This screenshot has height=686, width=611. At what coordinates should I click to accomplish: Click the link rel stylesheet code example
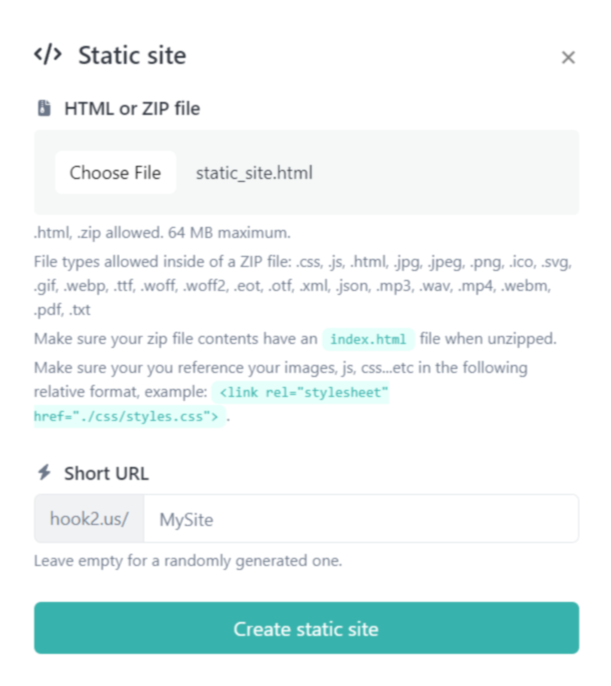pyautogui.click(x=304, y=393)
